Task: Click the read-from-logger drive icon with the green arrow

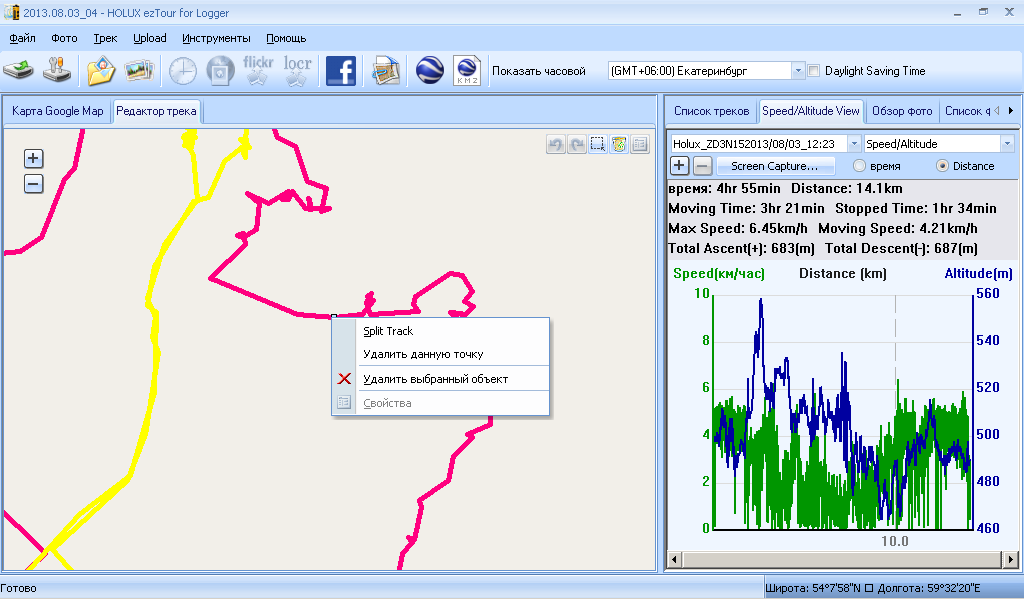Action: click(18, 70)
